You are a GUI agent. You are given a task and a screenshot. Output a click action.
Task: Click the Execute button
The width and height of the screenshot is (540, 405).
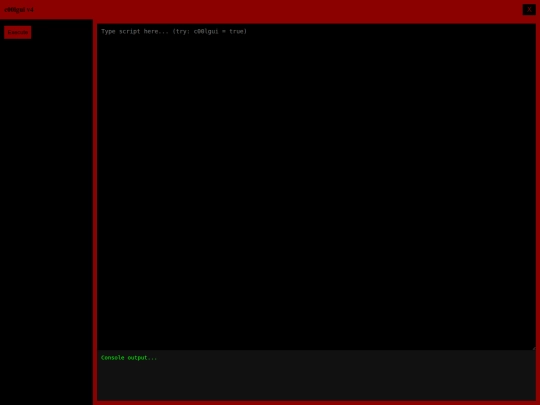tap(18, 32)
